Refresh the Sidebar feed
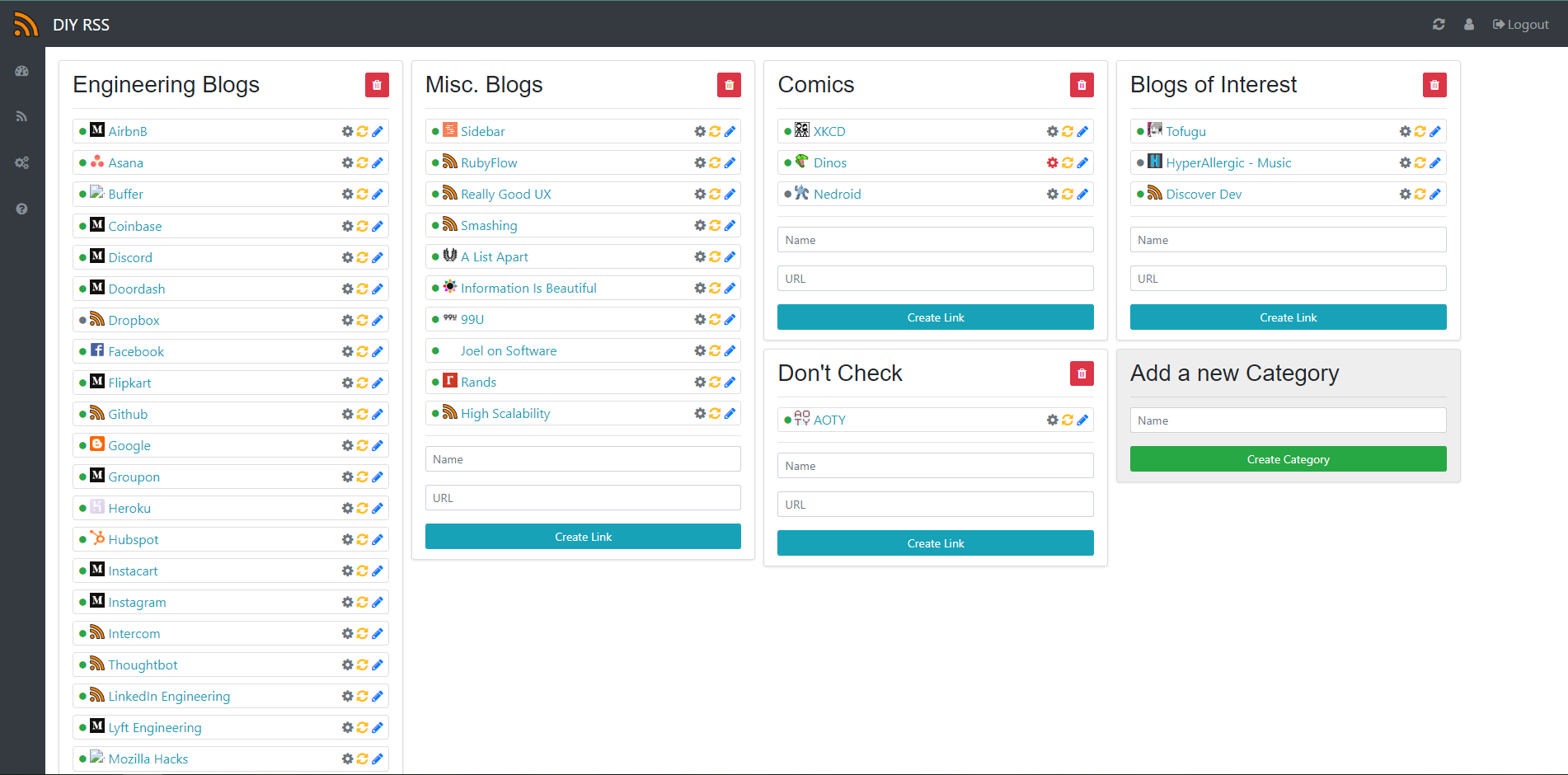 click(715, 131)
